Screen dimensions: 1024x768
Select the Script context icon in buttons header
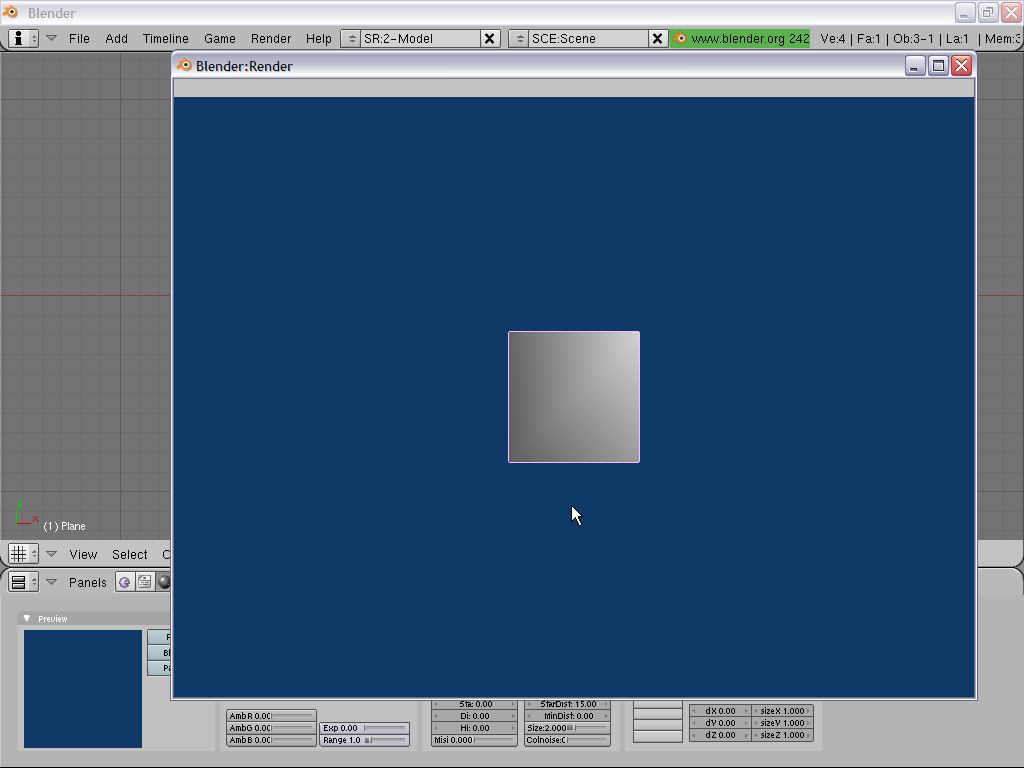click(x=145, y=582)
